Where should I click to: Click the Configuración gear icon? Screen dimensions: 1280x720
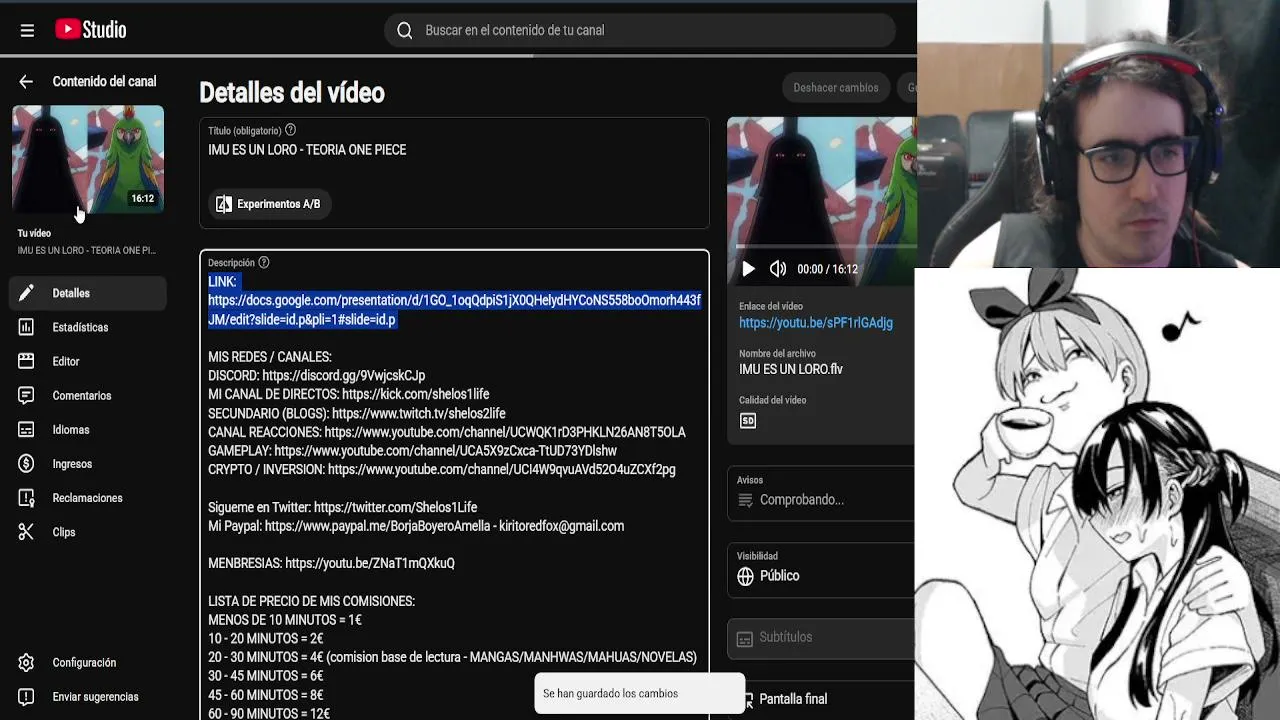coord(27,662)
